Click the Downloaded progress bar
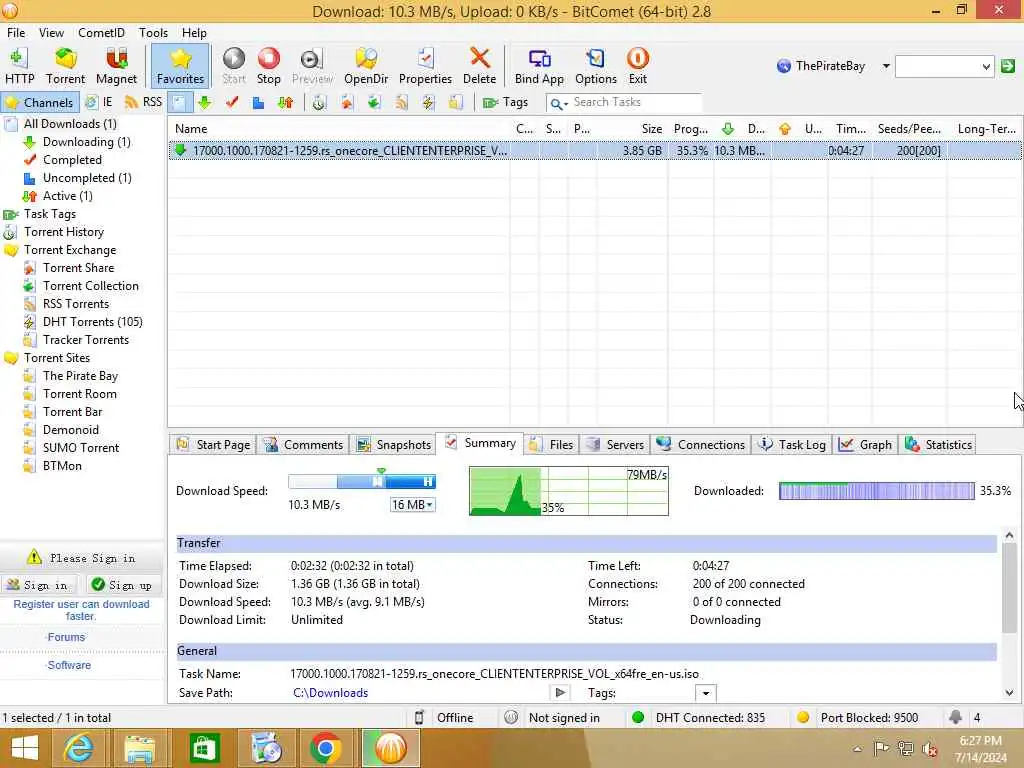The width and height of the screenshot is (1024, 768). [x=876, y=491]
